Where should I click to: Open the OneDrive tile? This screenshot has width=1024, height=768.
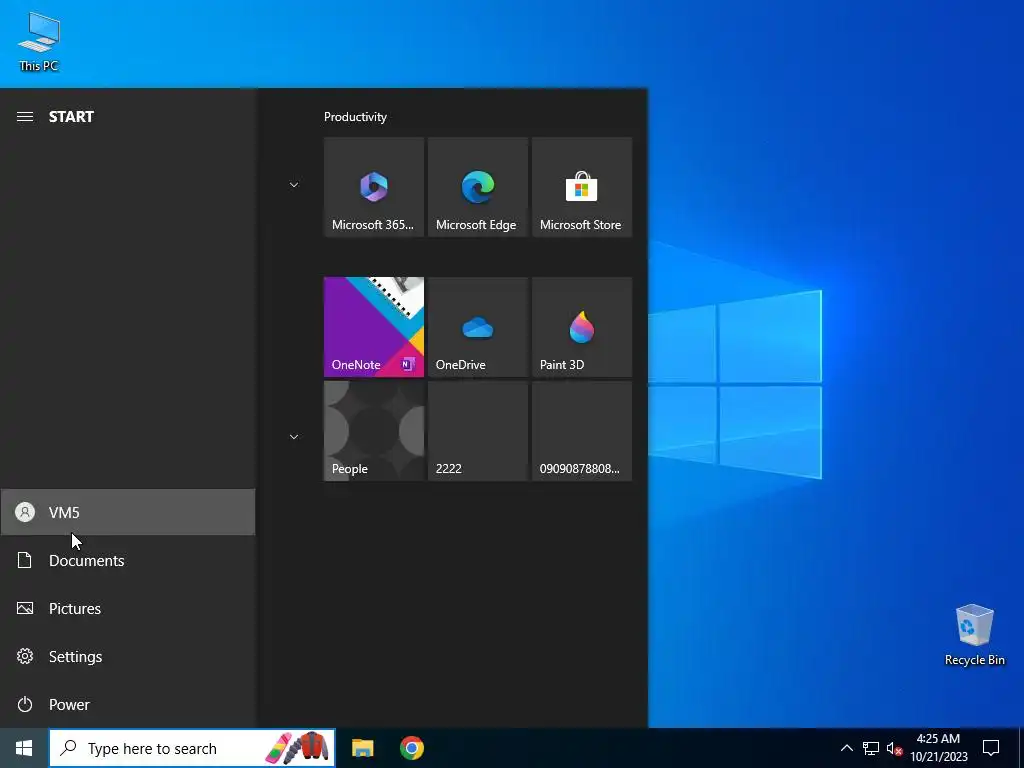(x=477, y=327)
